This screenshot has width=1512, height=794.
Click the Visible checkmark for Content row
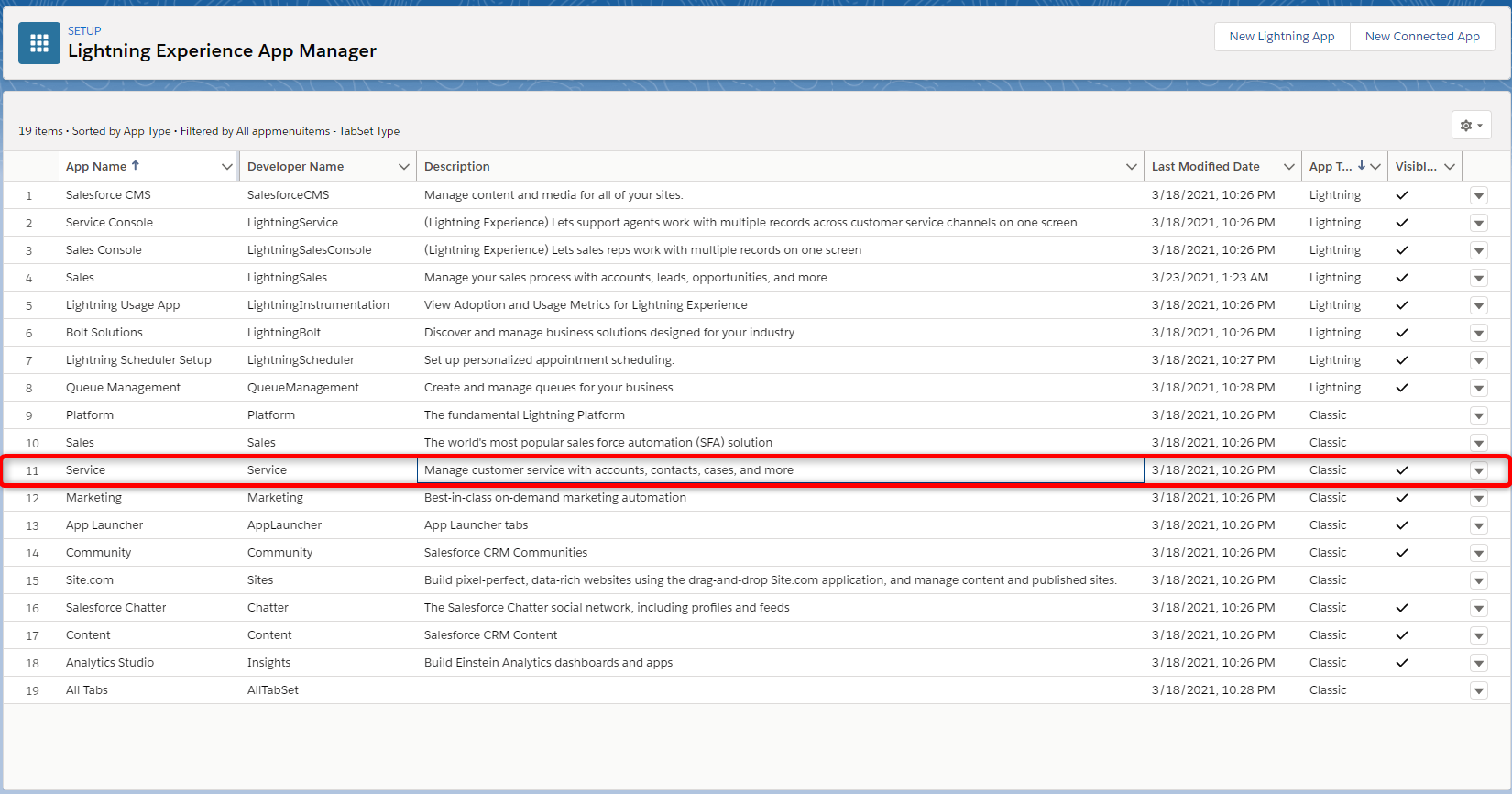click(x=1402, y=635)
